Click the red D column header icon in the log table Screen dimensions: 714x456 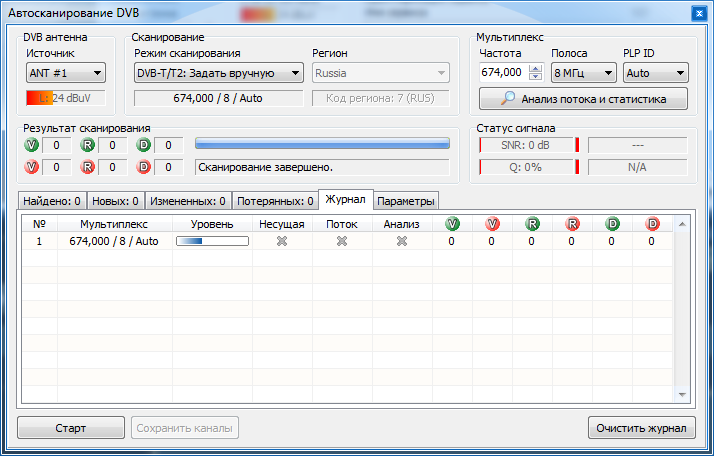pos(651,224)
